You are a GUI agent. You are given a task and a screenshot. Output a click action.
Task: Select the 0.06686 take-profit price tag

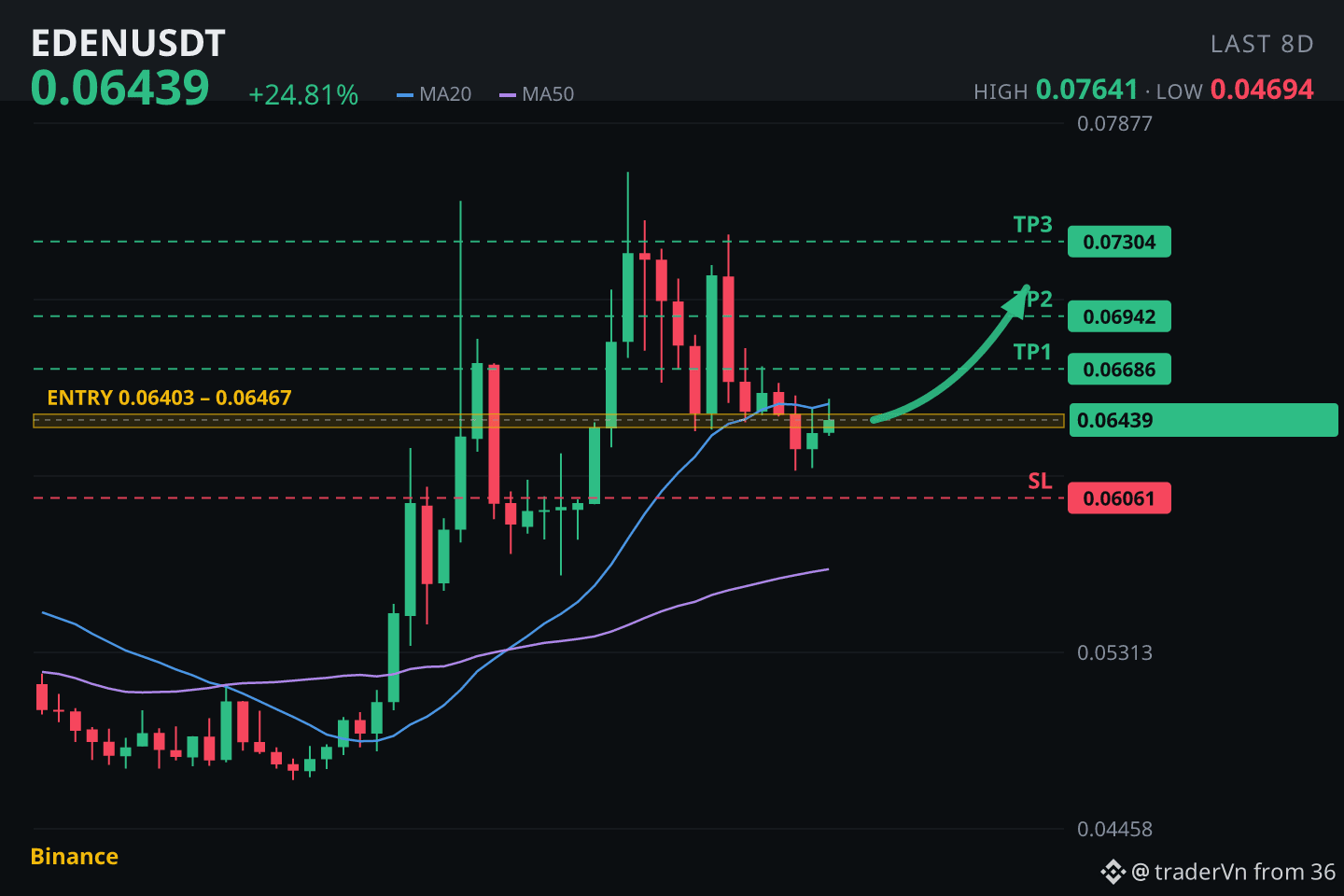click(x=1119, y=370)
